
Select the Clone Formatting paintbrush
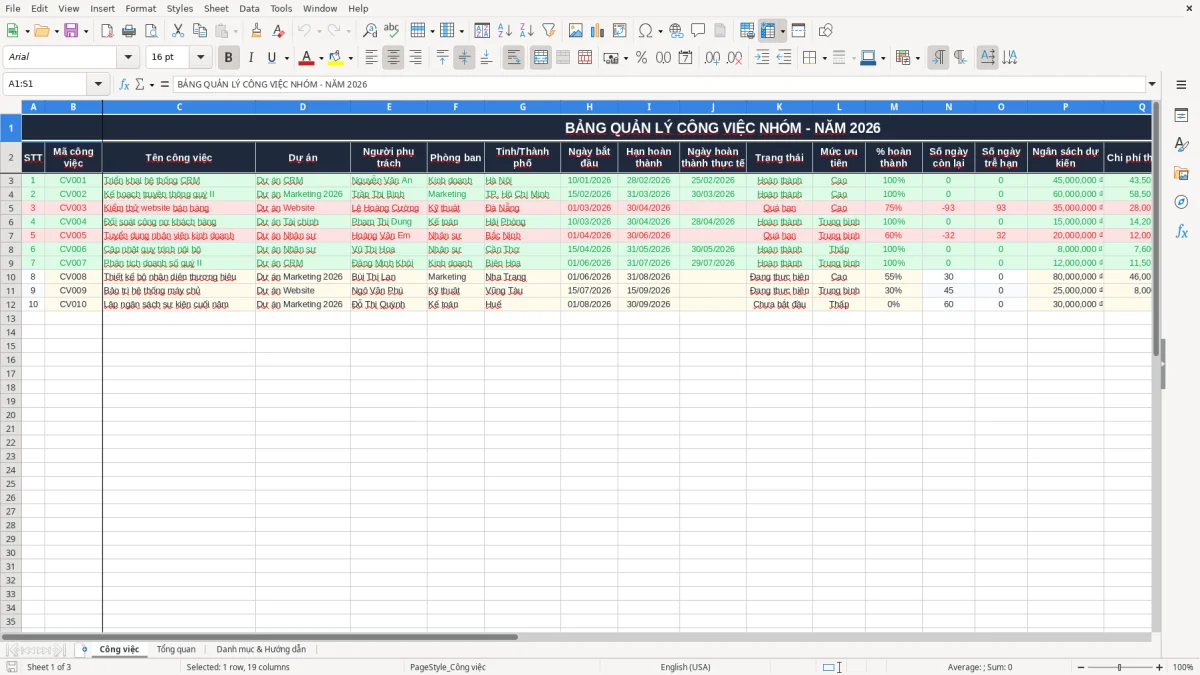click(x=257, y=31)
